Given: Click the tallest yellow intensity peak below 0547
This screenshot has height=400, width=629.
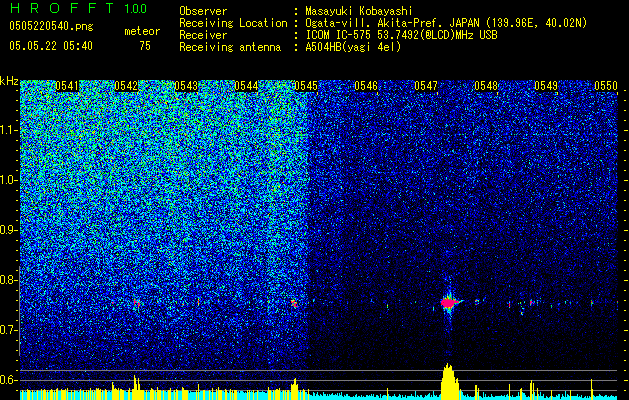Looking at the screenshot, I should (x=448, y=381).
